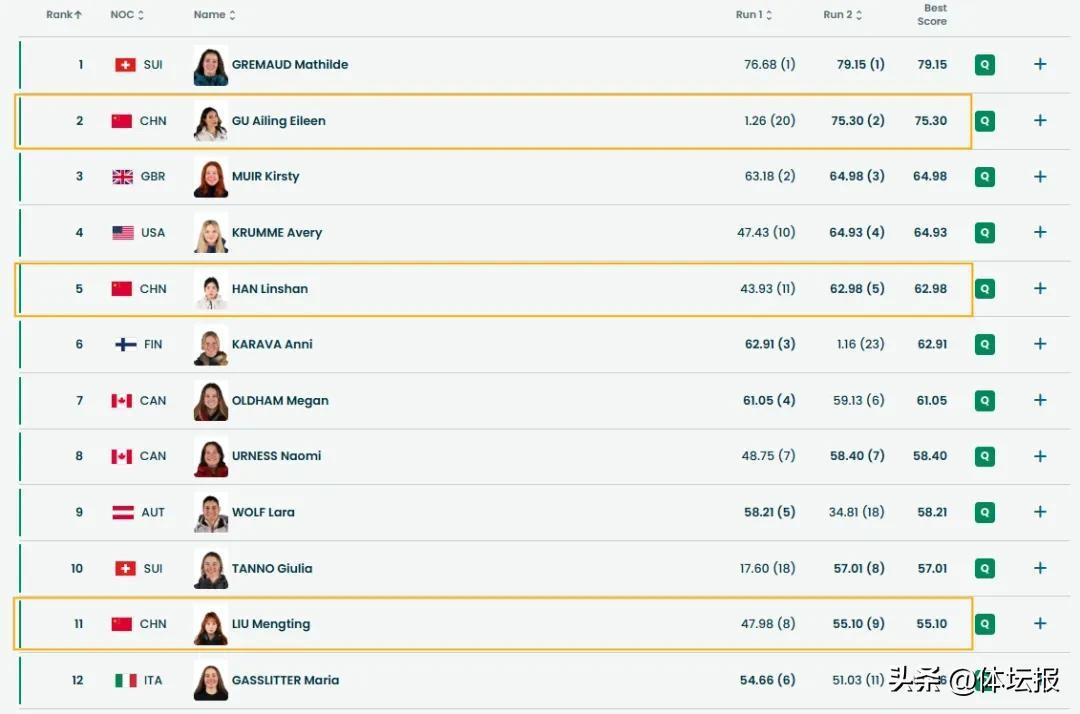Viewport: 1080px width, 714px height.
Task: Open MUIR Kirsty's athlete profile link
Action: (x=265, y=177)
